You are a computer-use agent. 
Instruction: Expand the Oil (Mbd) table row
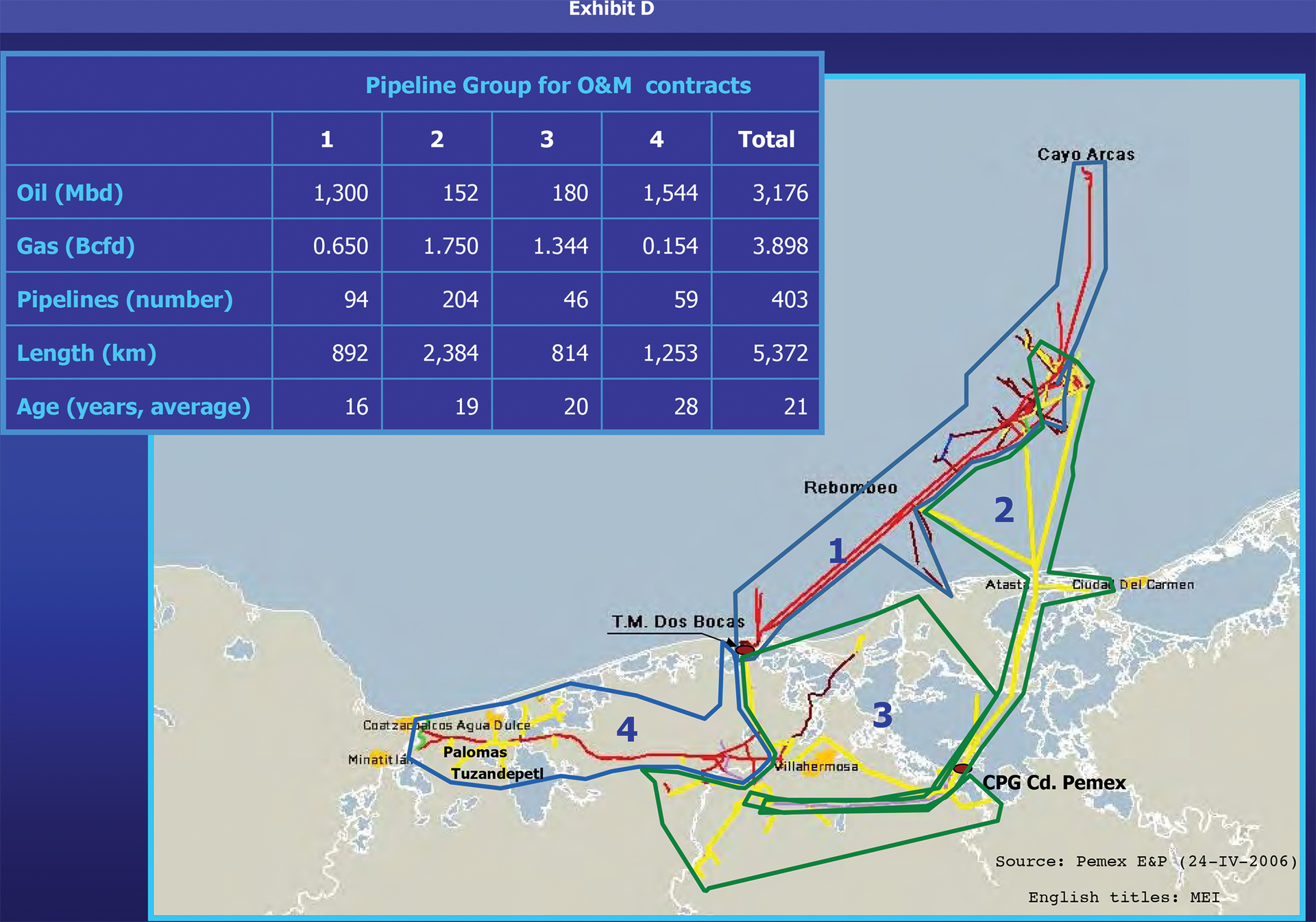click(x=71, y=193)
